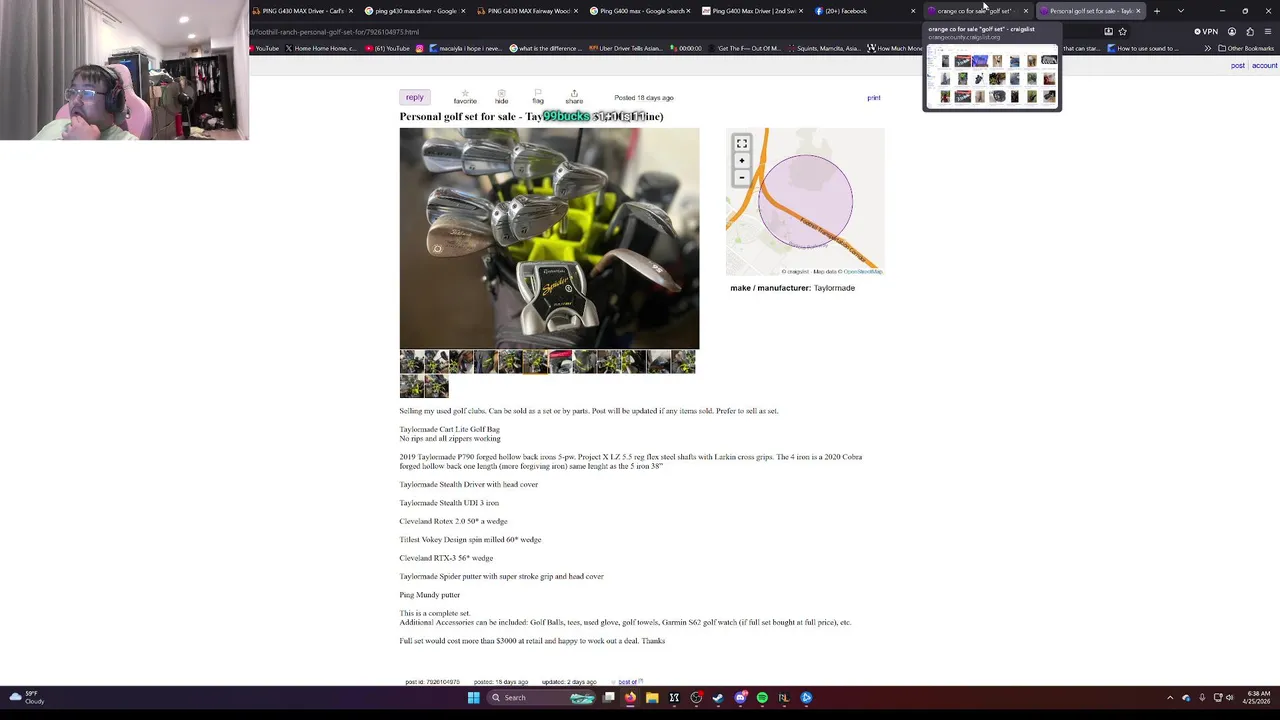
Task: Switch to ping g430 max driver Google tab
Action: pos(415,11)
